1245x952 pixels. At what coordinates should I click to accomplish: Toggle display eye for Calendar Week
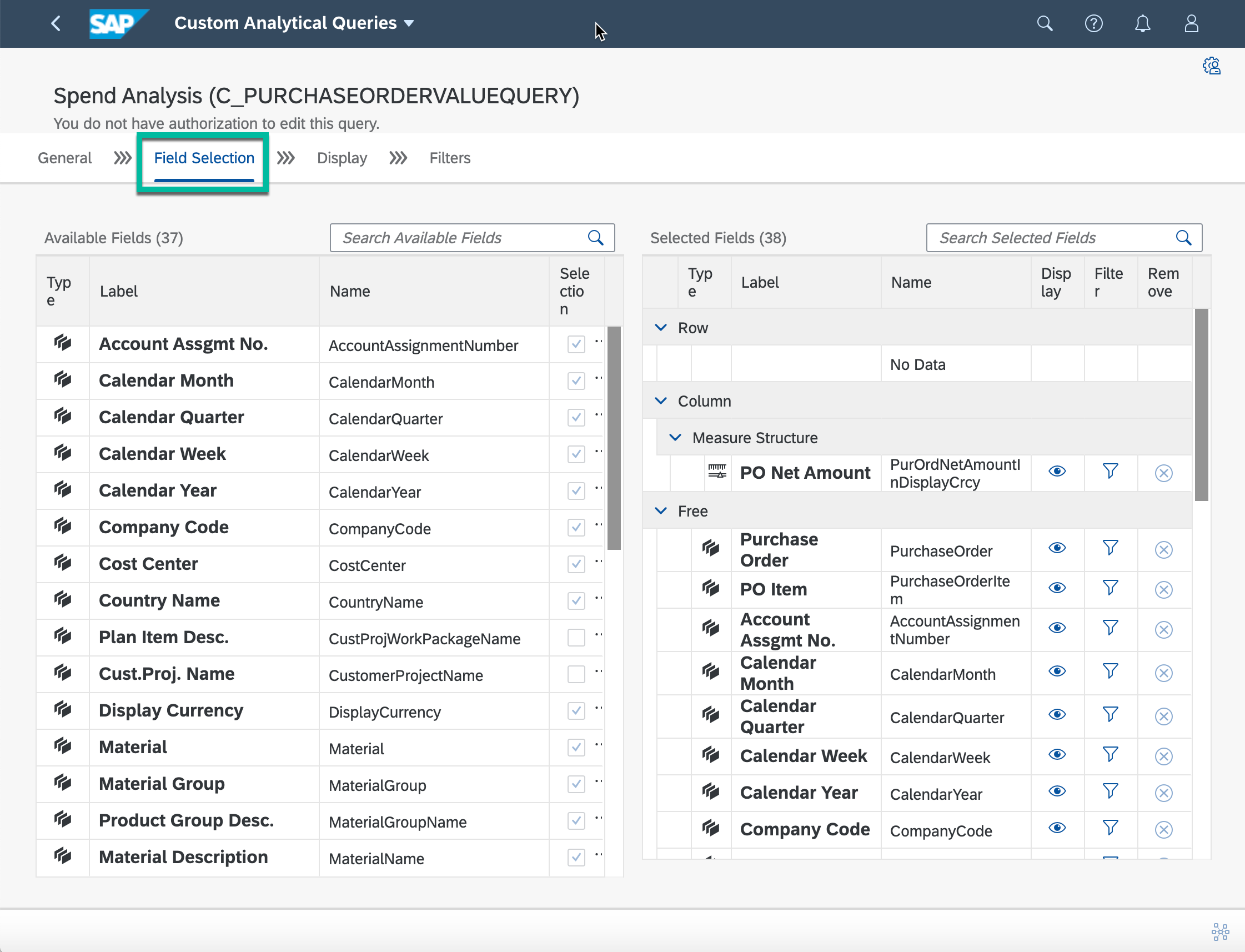tap(1056, 755)
